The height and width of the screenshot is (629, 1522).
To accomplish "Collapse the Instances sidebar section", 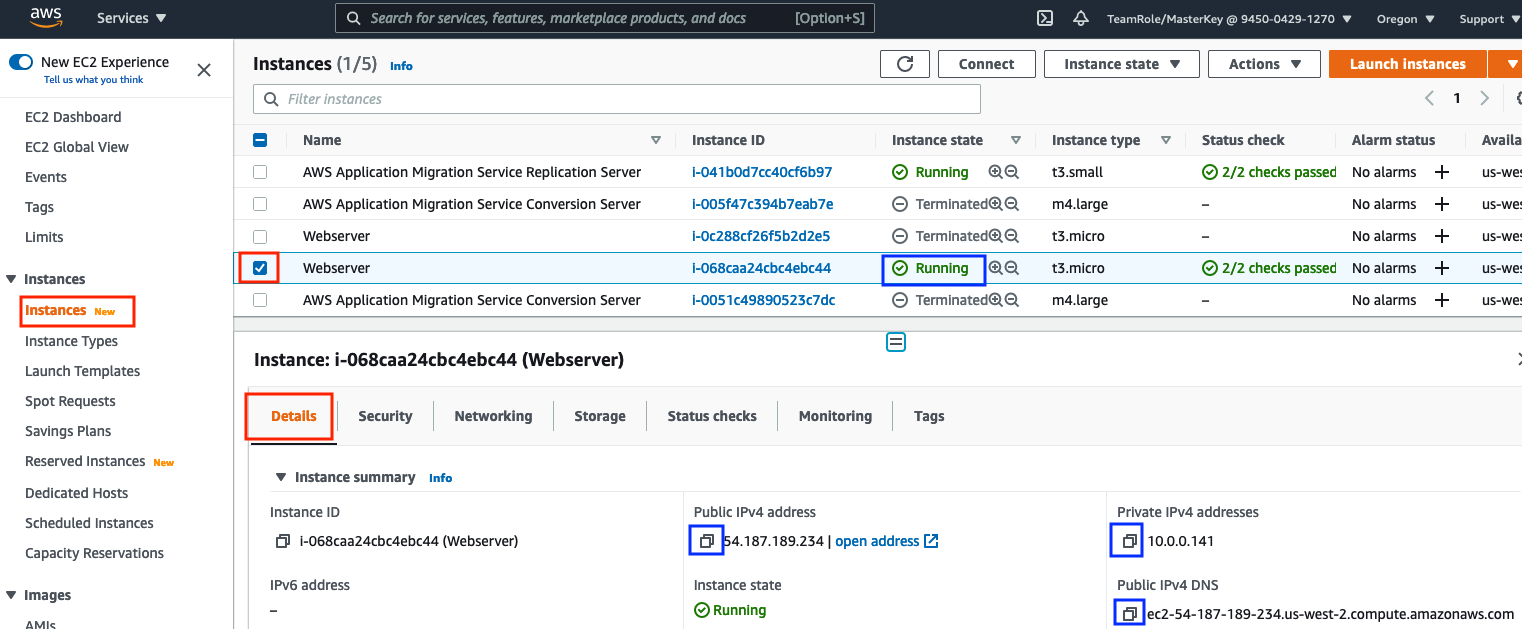I will click(11, 279).
